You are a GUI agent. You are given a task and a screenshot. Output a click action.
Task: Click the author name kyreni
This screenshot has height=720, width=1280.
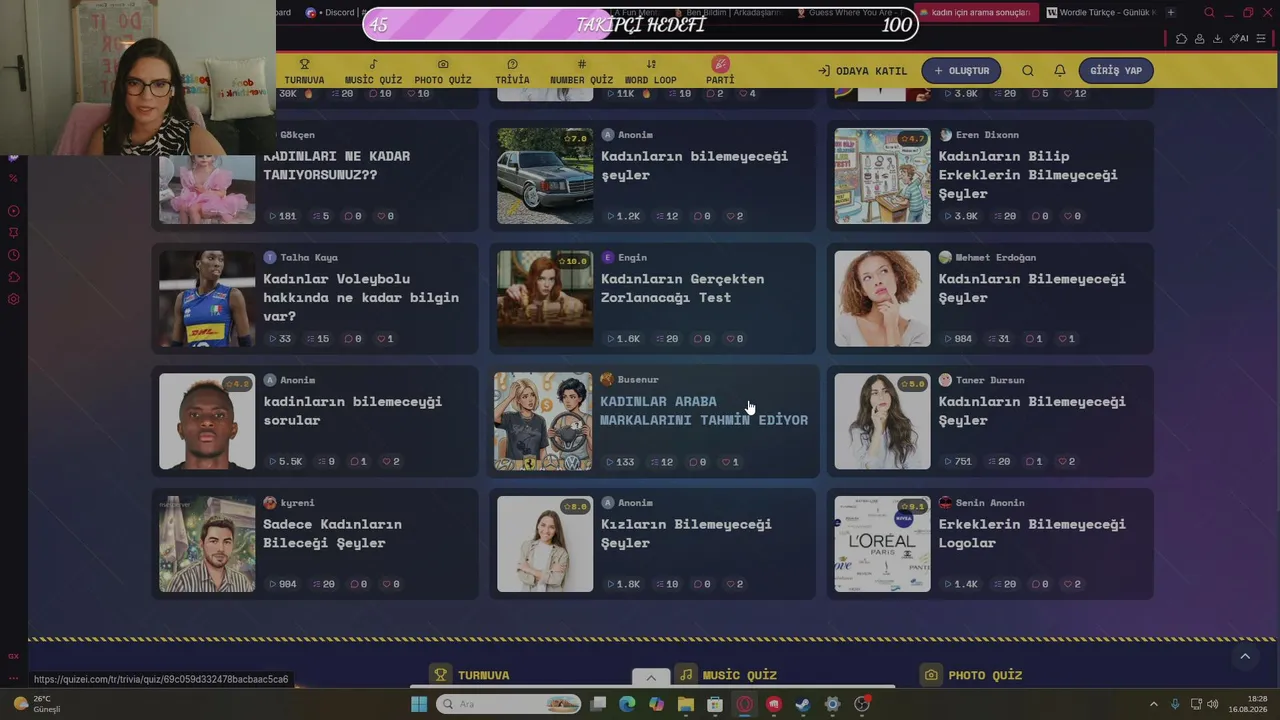298,503
